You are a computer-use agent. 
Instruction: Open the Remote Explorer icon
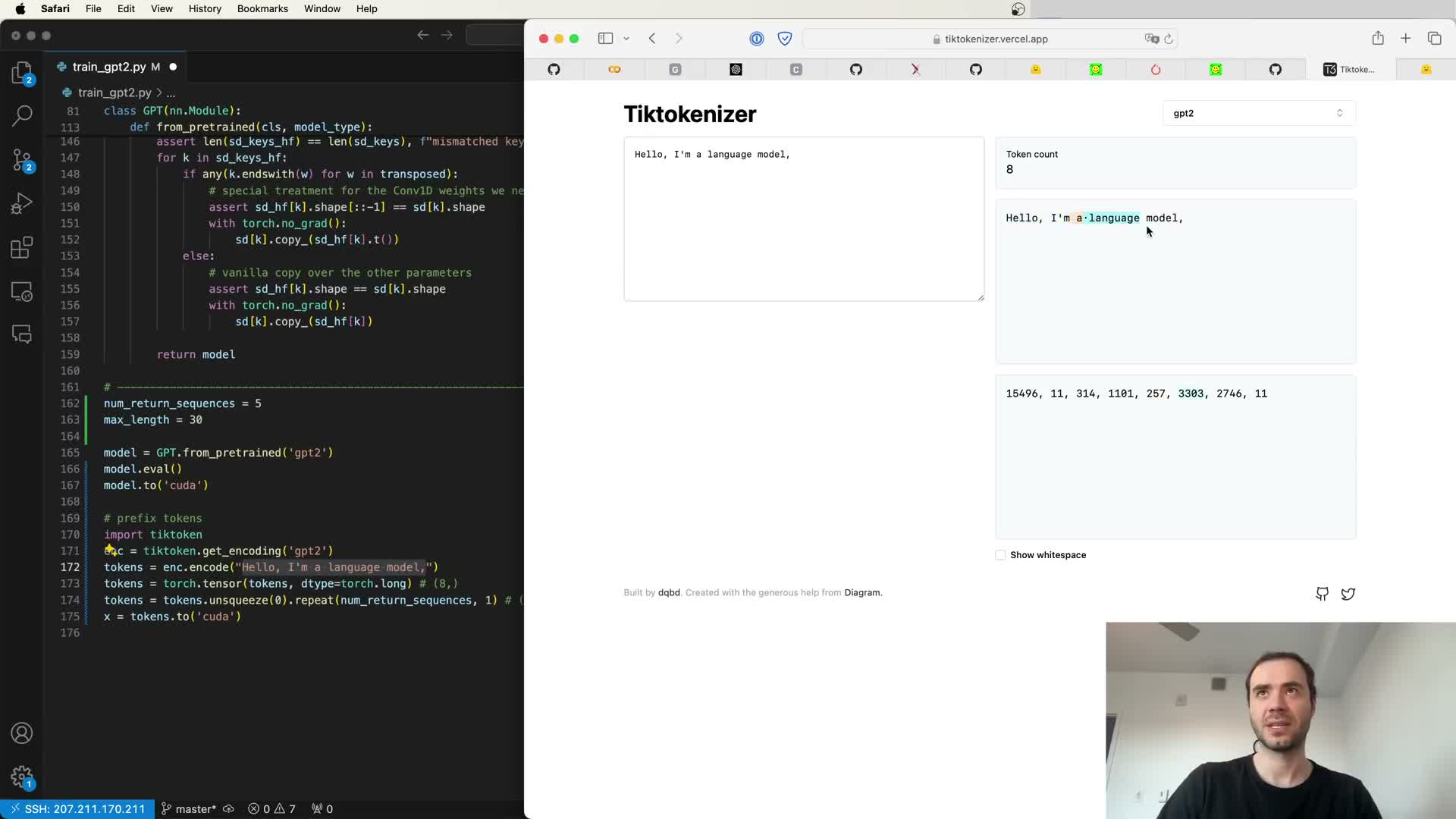(x=22, y=291)
